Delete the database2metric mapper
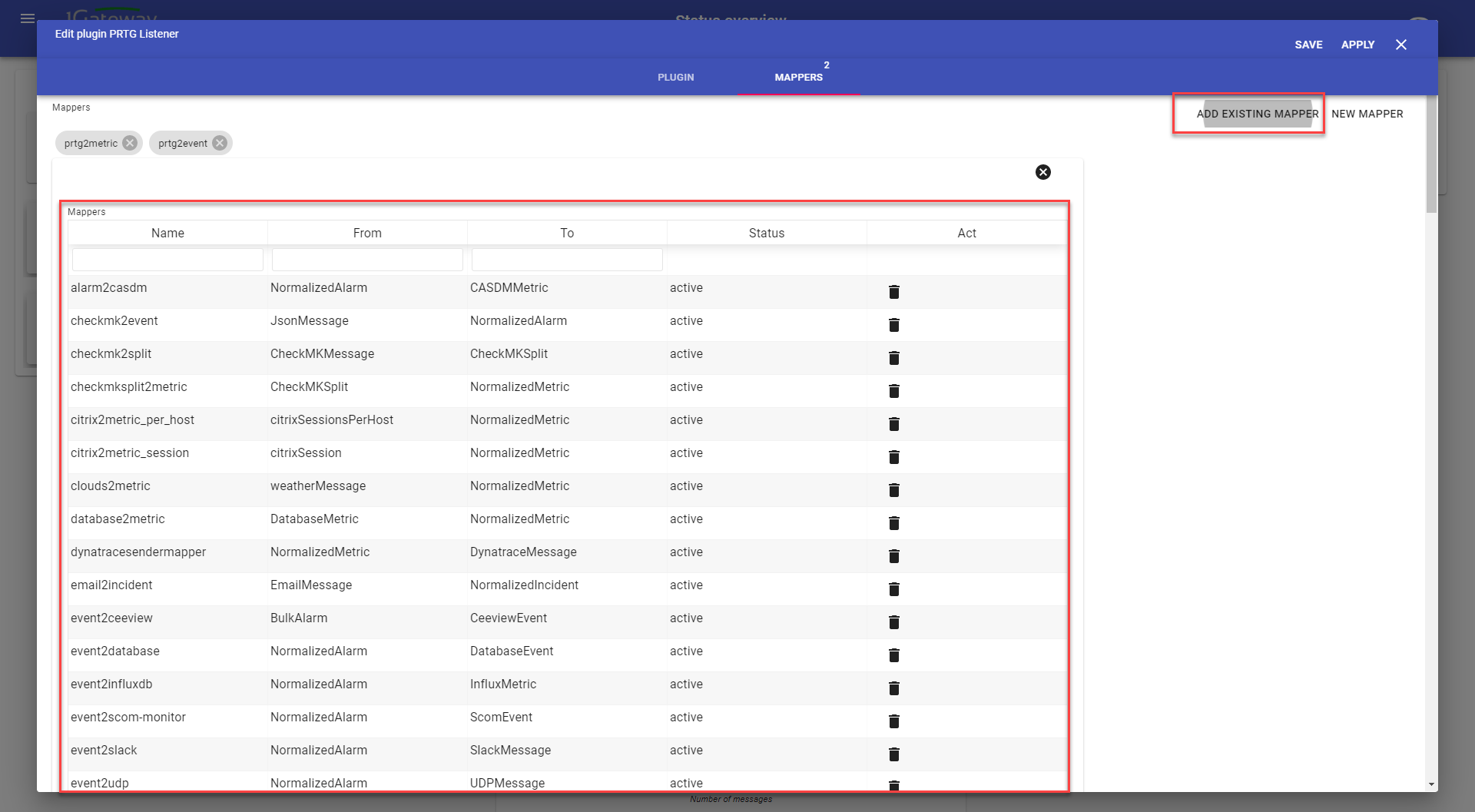 tap(893, 523)
